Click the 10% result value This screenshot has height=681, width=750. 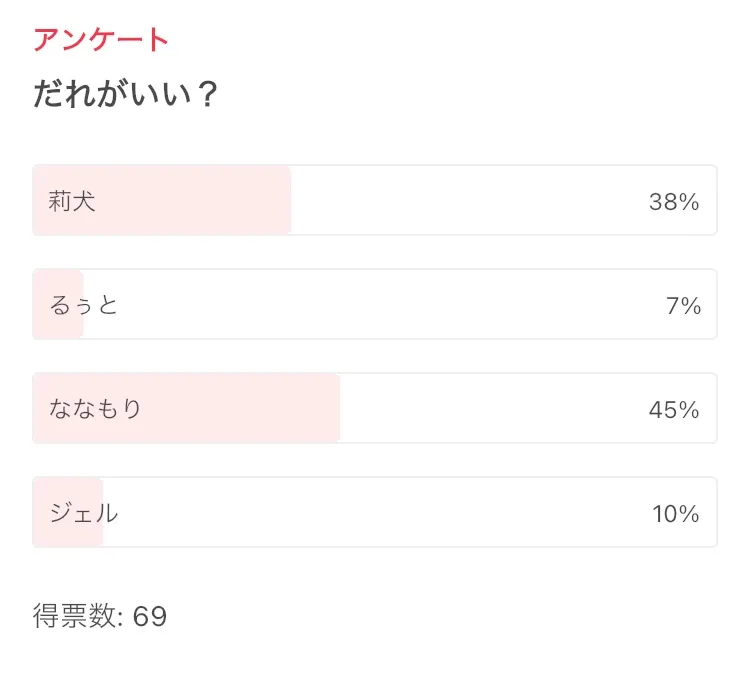pos(675,514)
